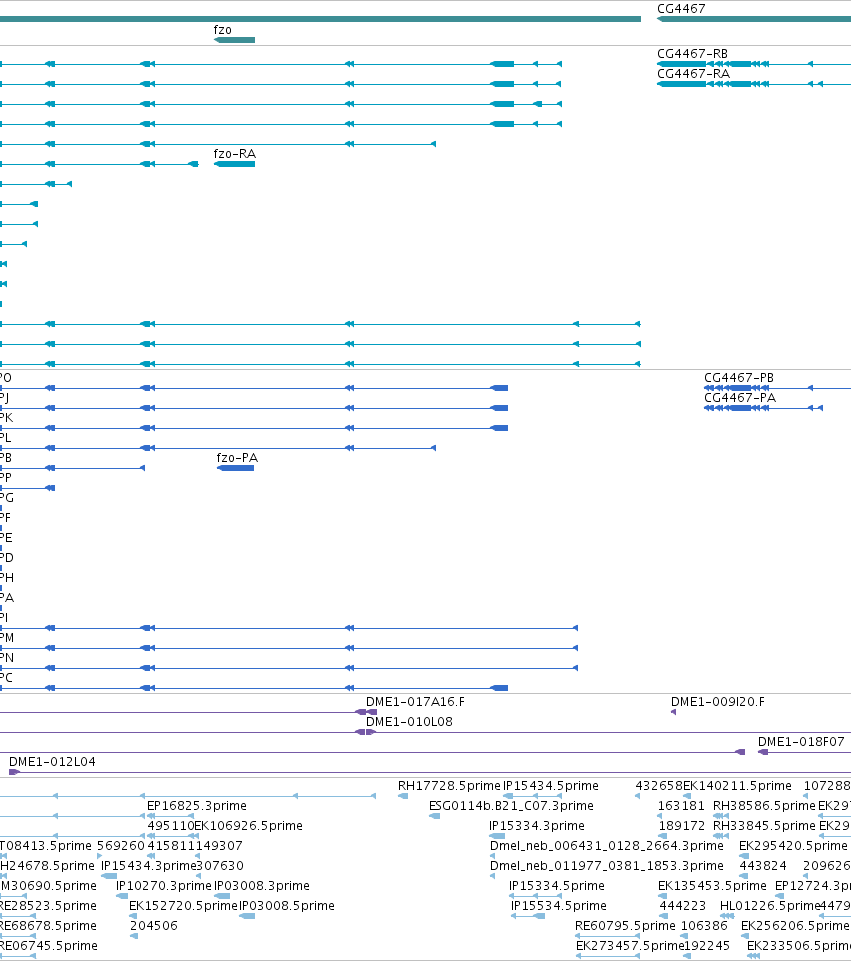
Task: Click the RH38586.5prime EST label
Action: (x=764, y=806)
